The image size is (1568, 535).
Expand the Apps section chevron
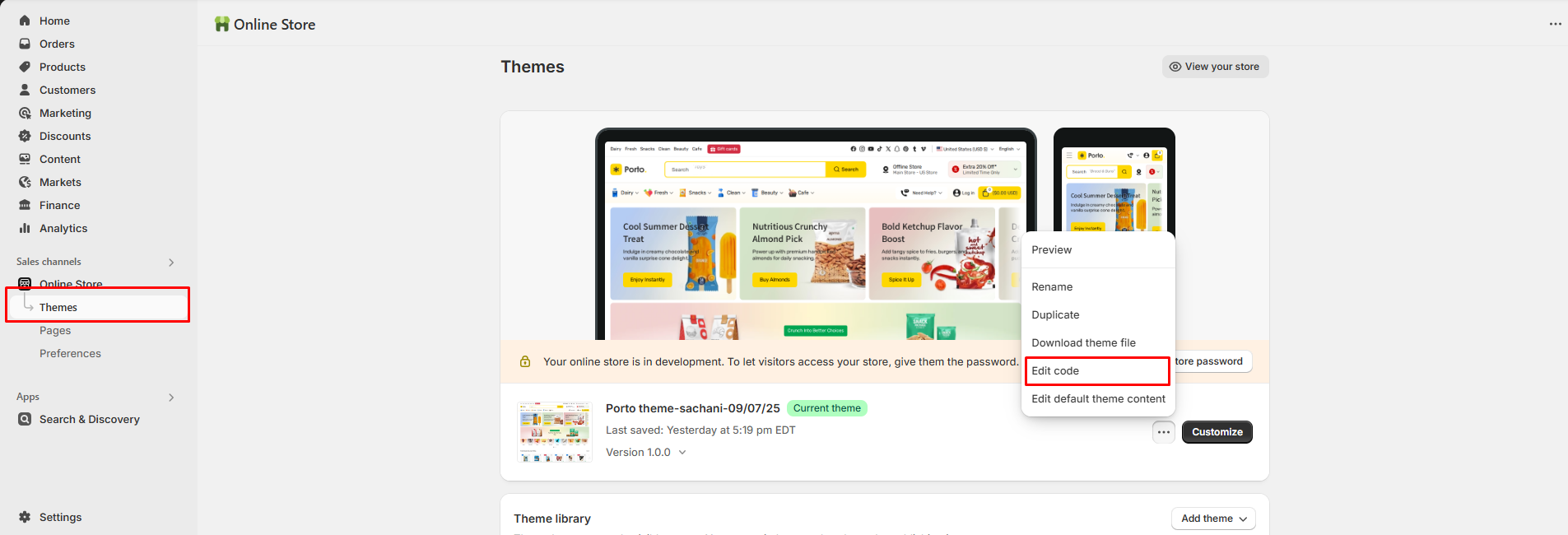tap(171, 398)
